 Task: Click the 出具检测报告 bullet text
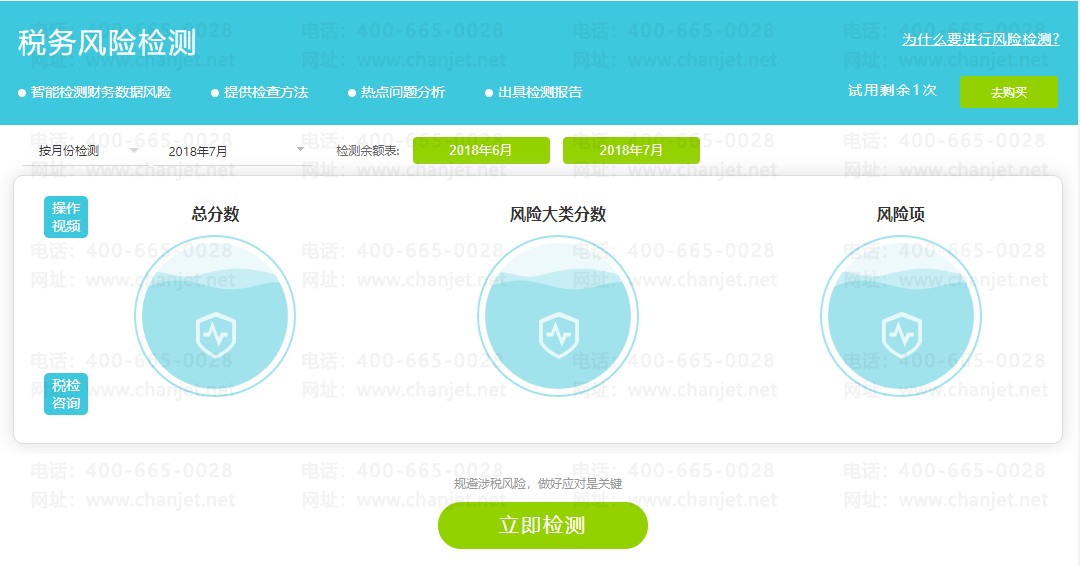click(x=540, y=92)
